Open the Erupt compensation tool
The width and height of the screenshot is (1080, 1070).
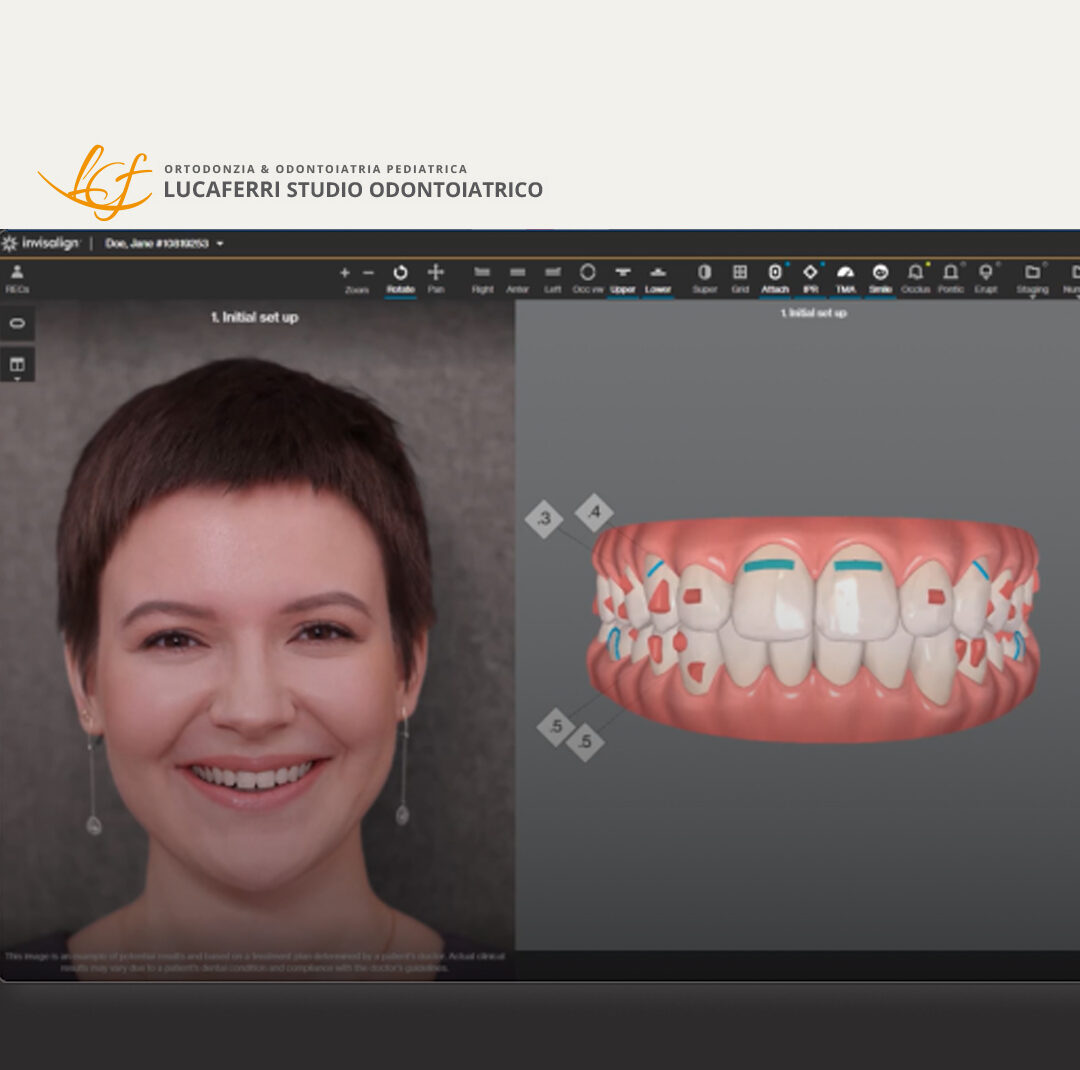987,273
